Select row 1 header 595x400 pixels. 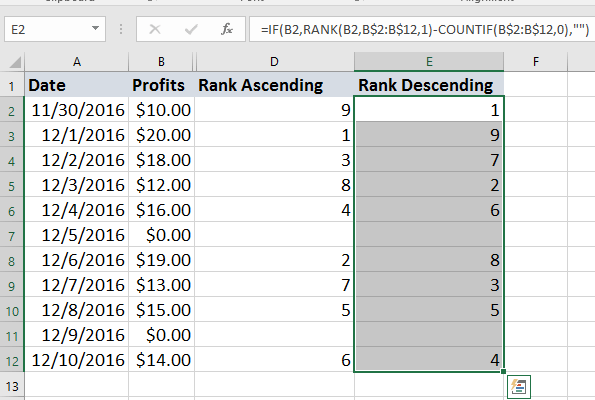click(x=12, y=85)
